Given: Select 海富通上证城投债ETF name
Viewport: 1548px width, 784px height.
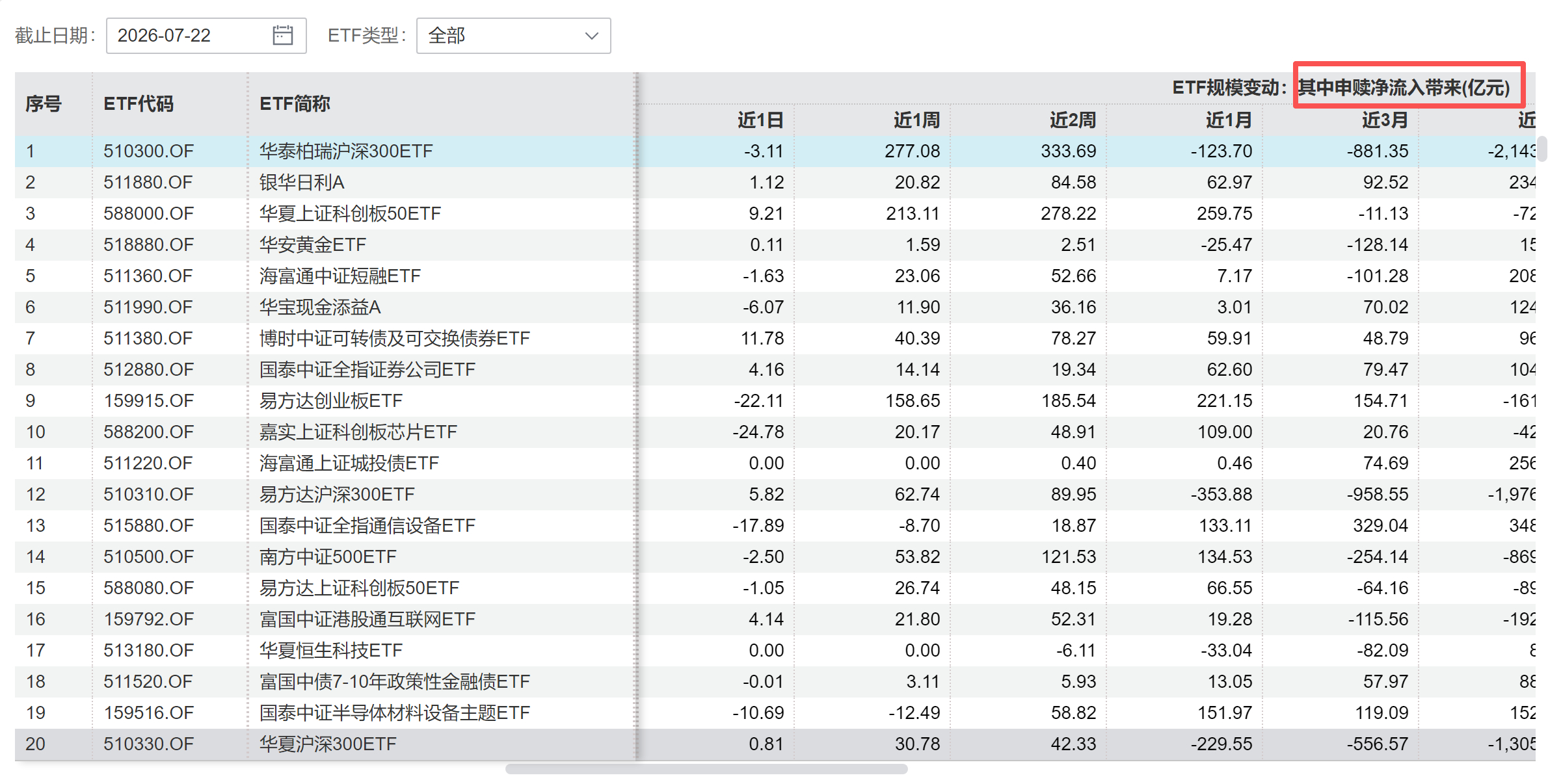Looking at the screenshot, I should tap(349, 464).
